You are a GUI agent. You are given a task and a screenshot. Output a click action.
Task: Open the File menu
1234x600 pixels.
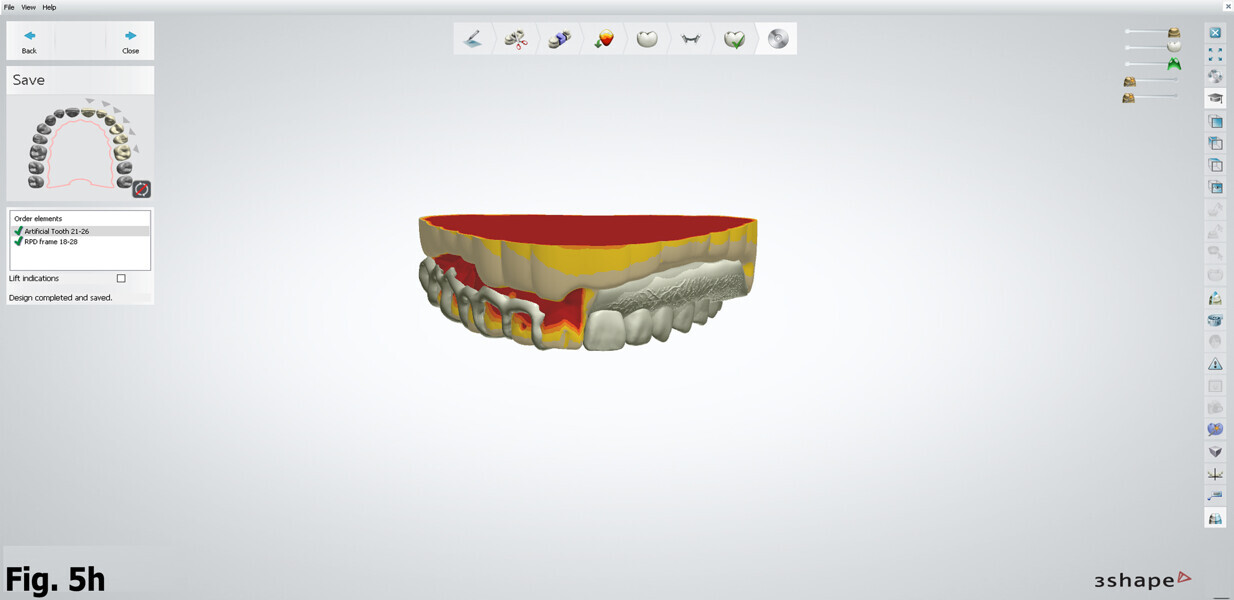9,7
